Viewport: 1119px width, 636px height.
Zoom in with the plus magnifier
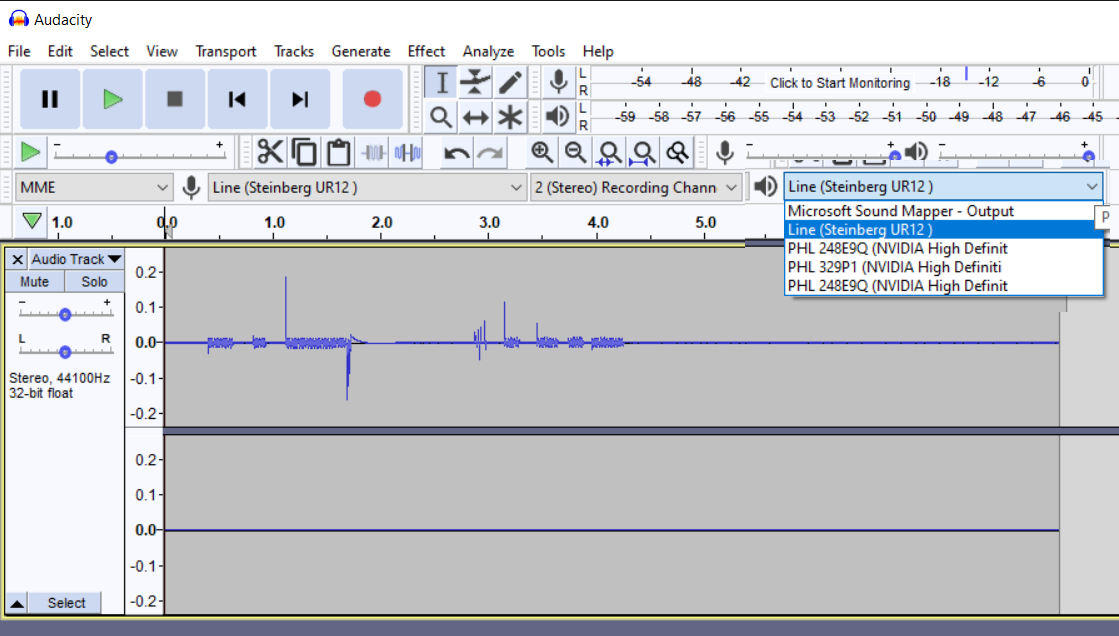click(x=542, y=152)
